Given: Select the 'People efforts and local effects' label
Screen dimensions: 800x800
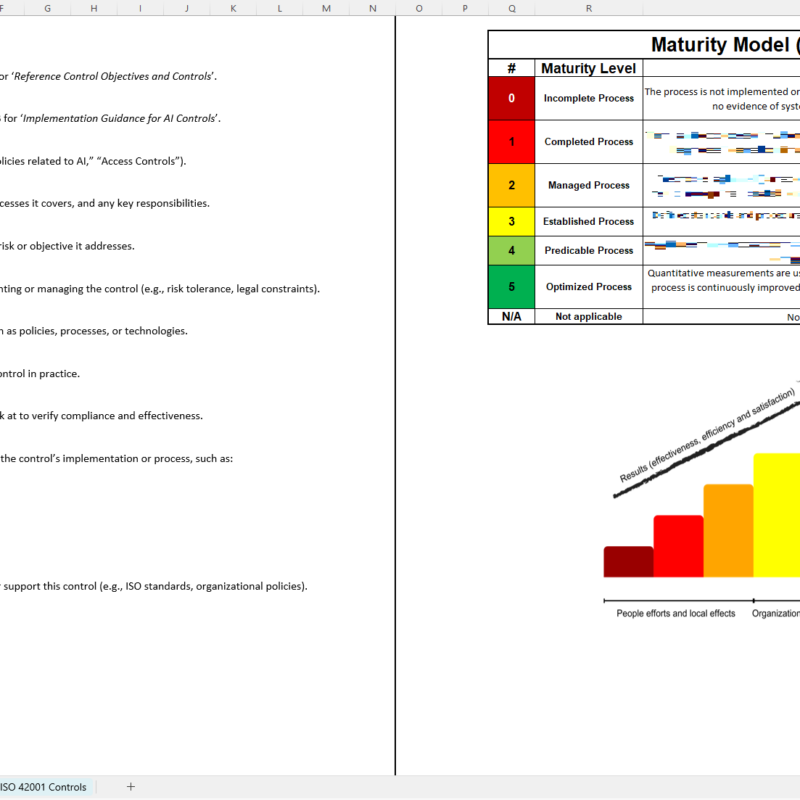Looking at the screenshot, I should [675, 613].
